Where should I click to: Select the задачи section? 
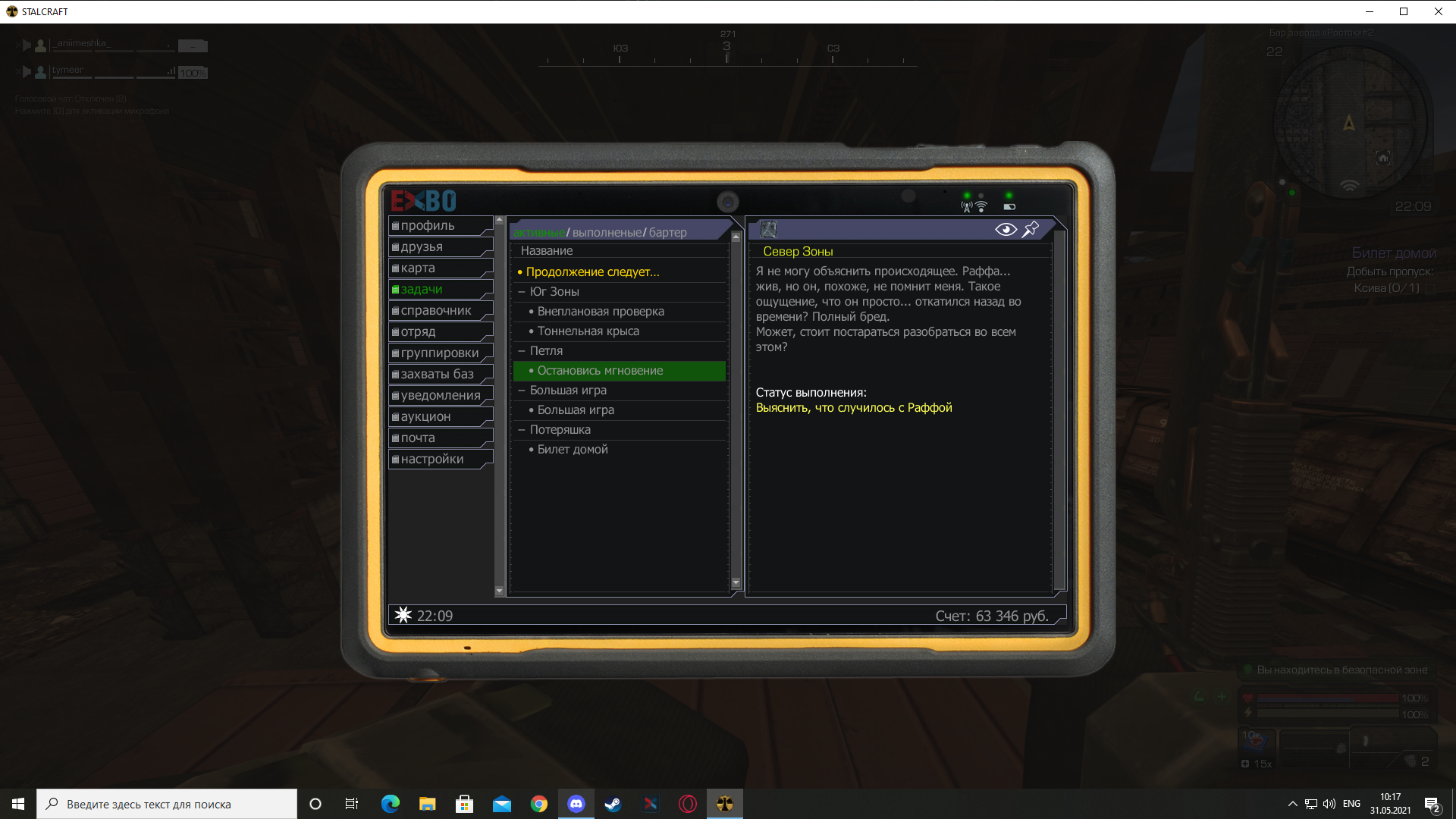coord(441,290)
